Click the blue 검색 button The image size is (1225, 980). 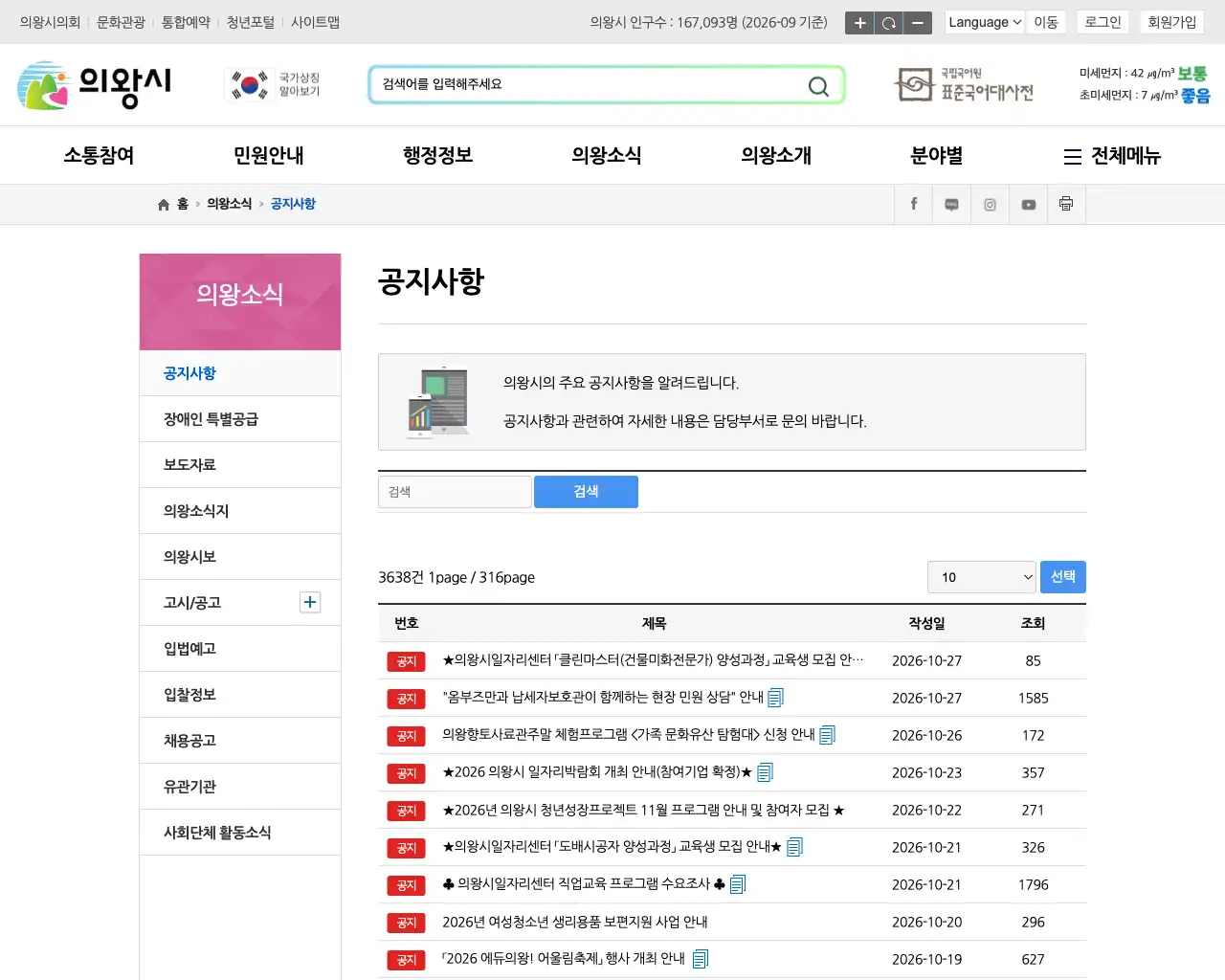click(586, 492)
